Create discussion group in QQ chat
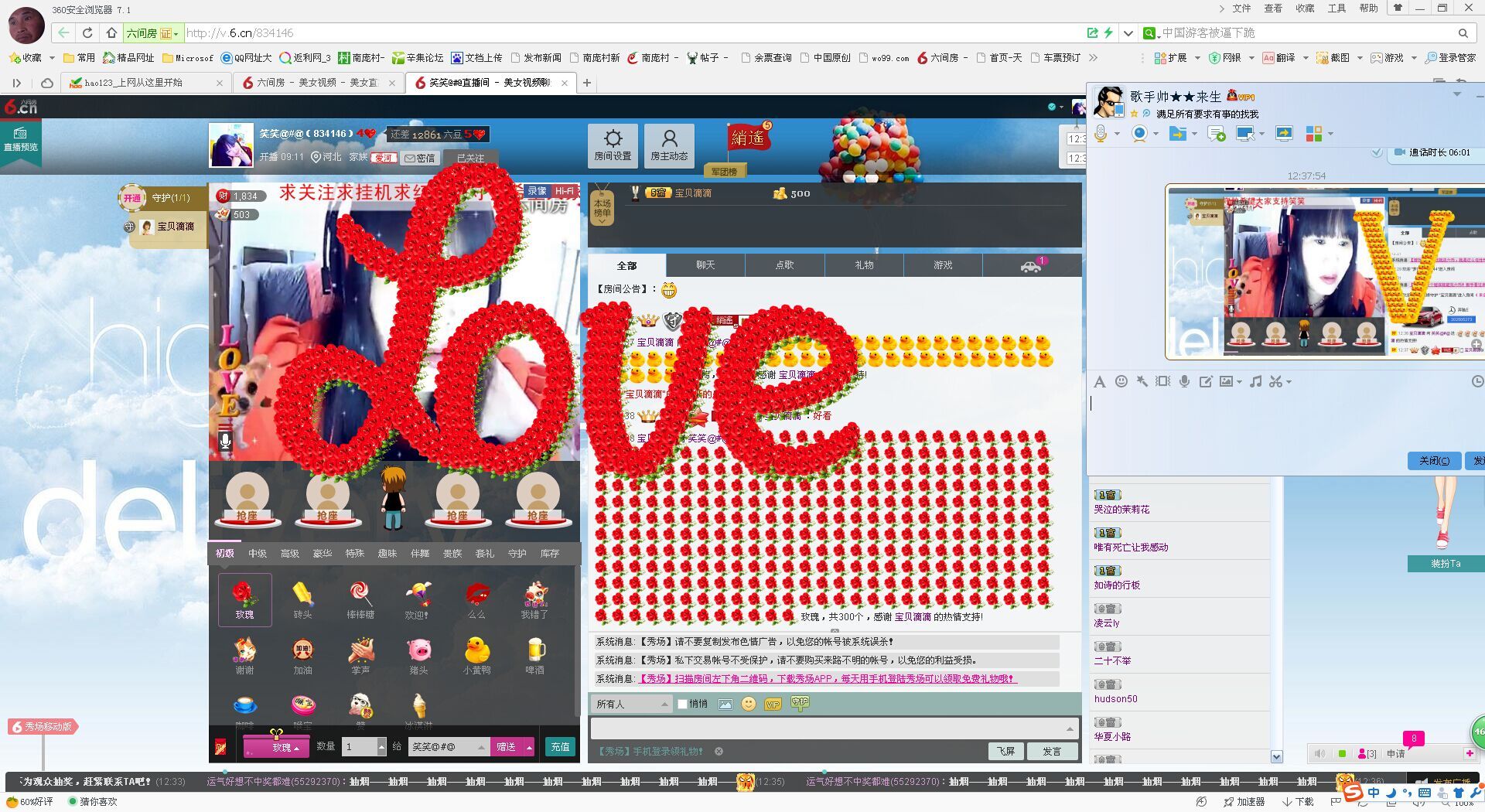Screen dimensions: 1485x812 1216,134
